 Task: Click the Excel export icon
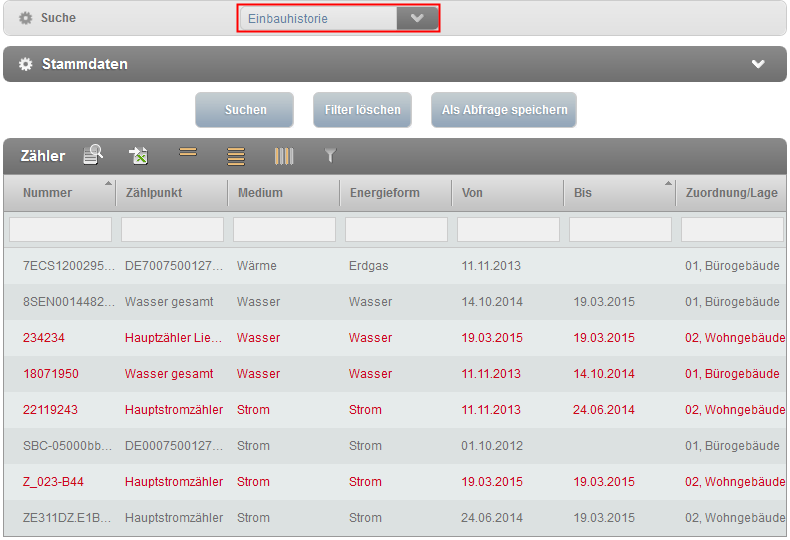139,155
